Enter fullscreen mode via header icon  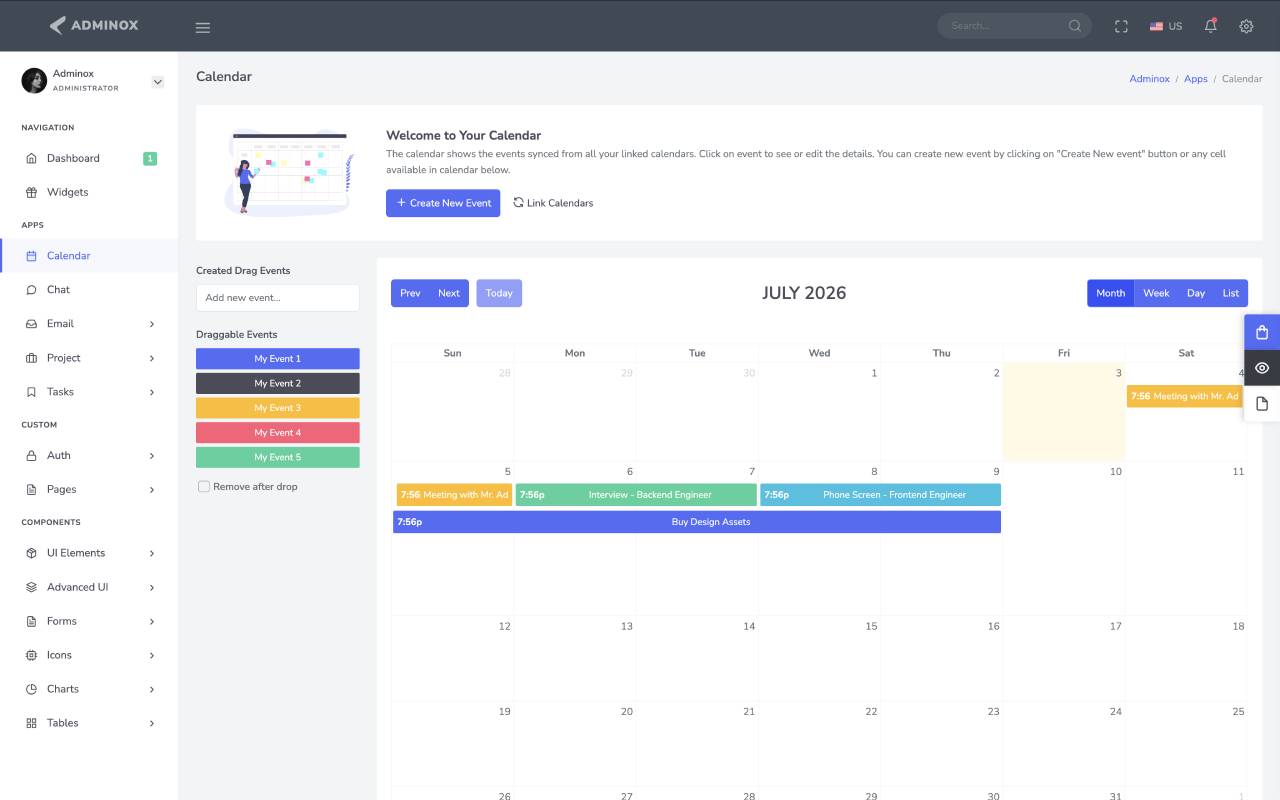(1121, 27)
